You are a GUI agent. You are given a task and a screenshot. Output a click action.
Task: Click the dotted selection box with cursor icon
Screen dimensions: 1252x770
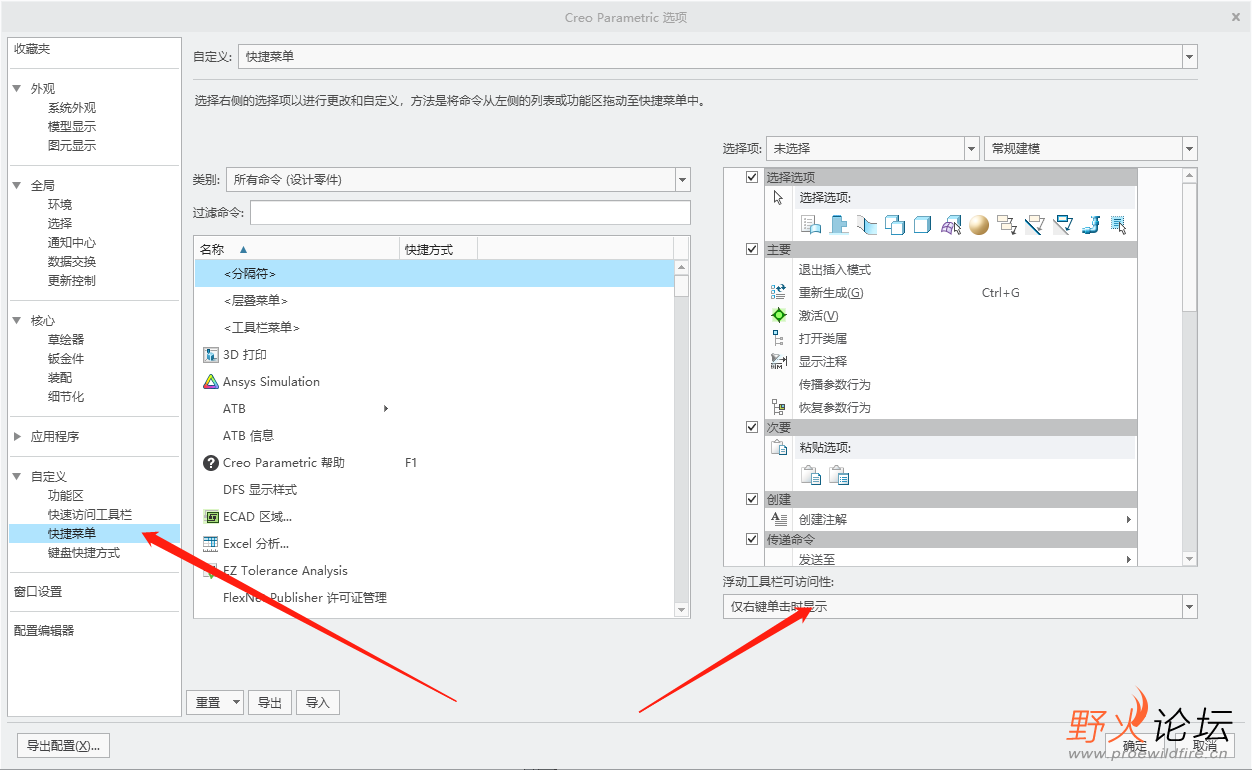click(x=1119, y=225)
